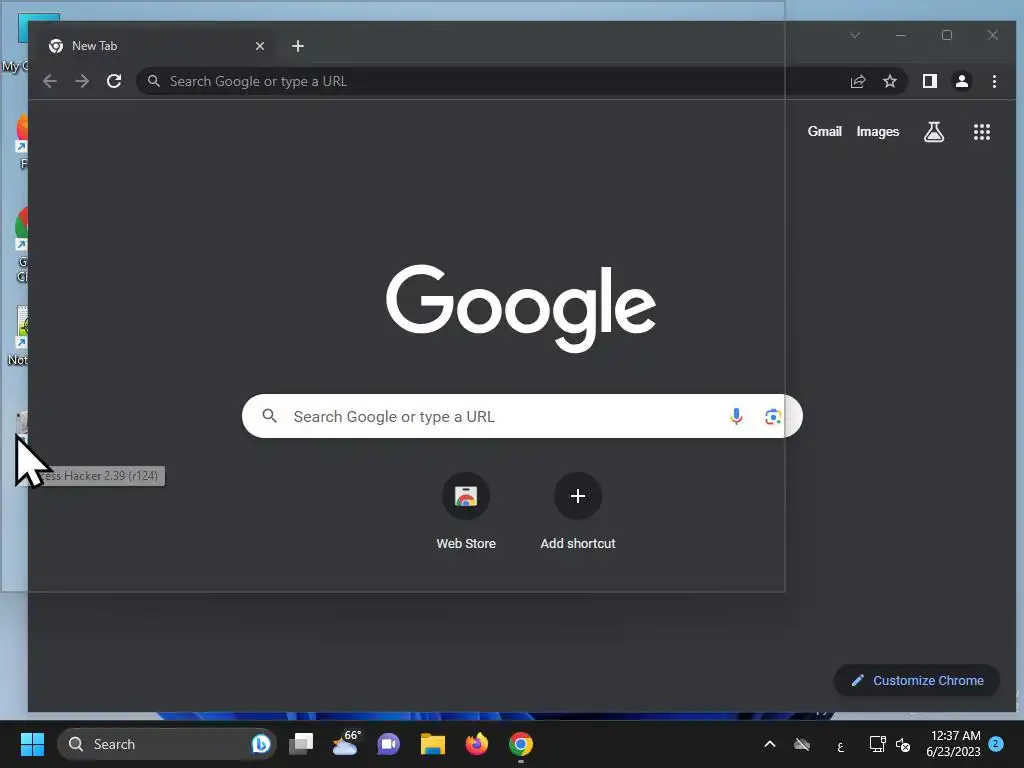Show hidden system tray icons

(770, 744)
